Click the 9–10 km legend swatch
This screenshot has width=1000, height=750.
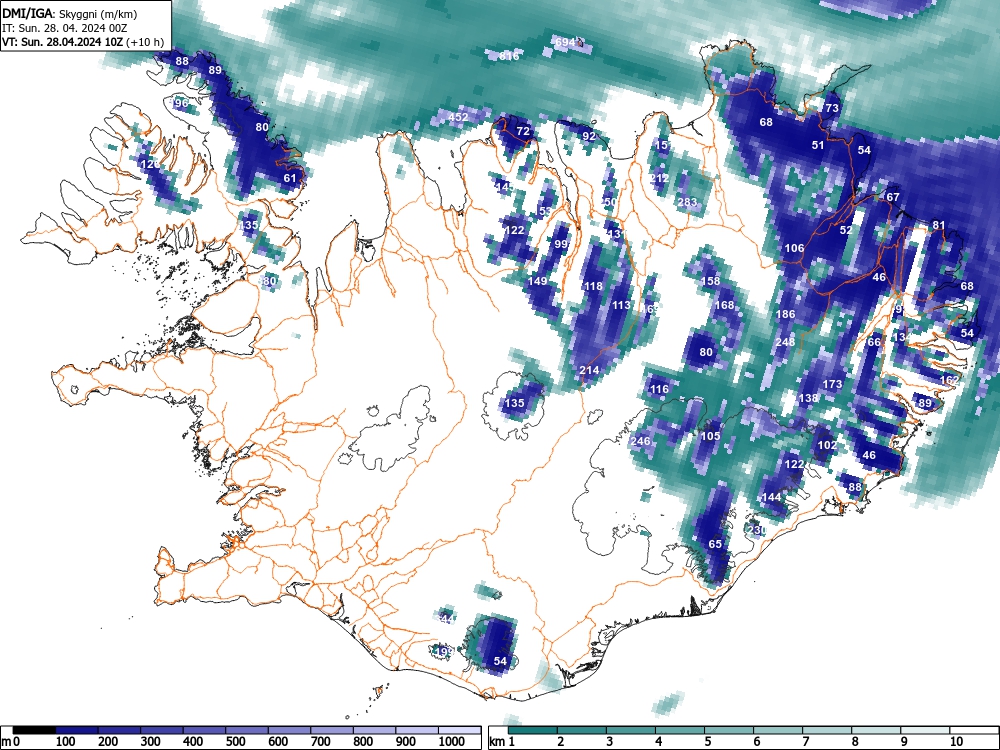coord(925,730)
